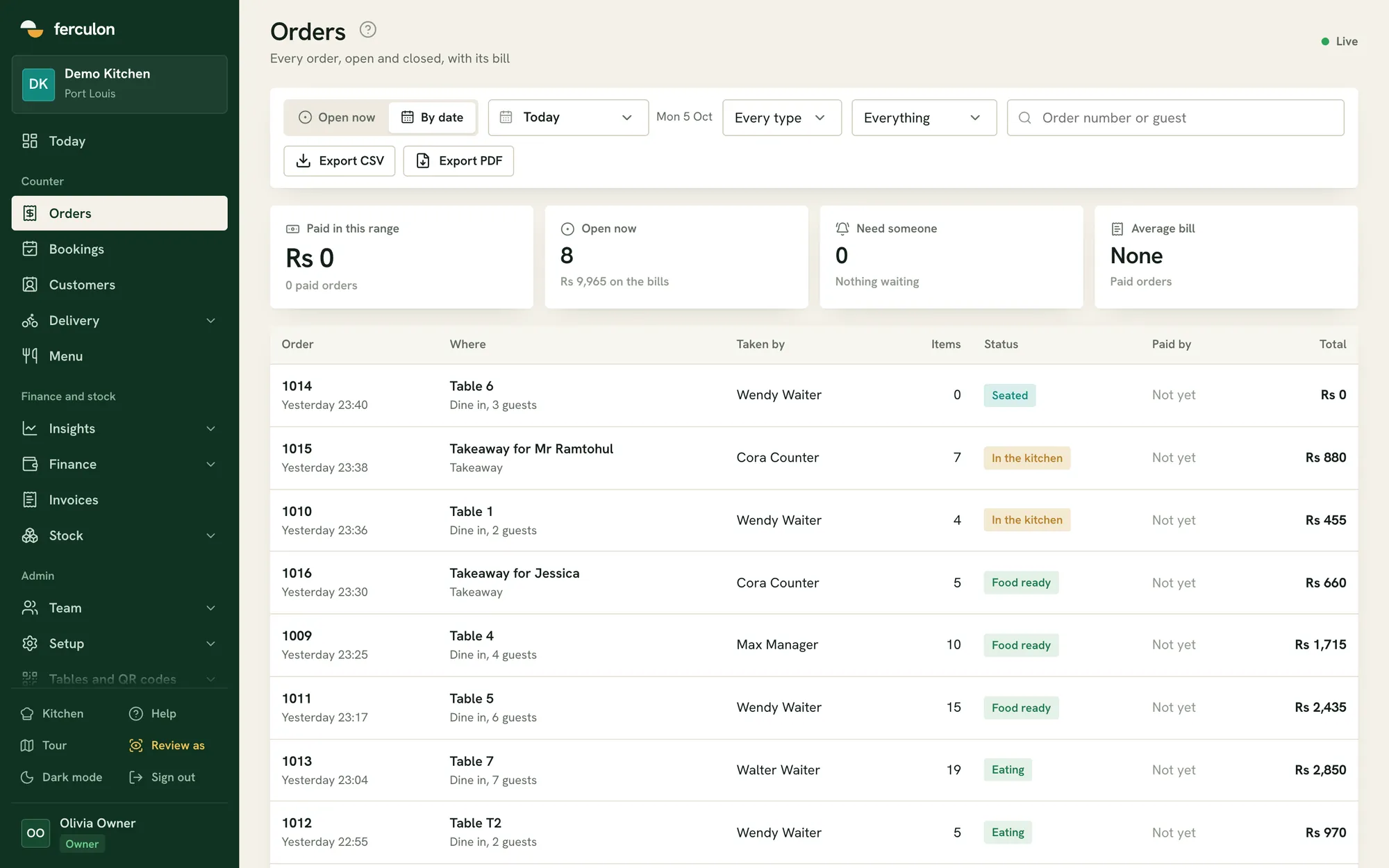The image size is (1389, 868).
Task: Switch to Open now view
Action: 337,117
